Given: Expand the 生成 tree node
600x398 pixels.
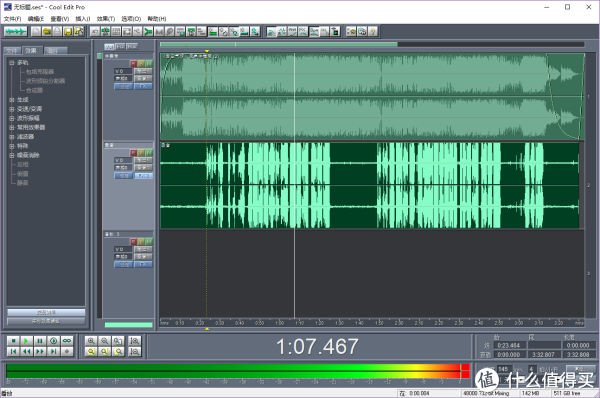Looking at the screenshot, I should (x=12, y=100).
